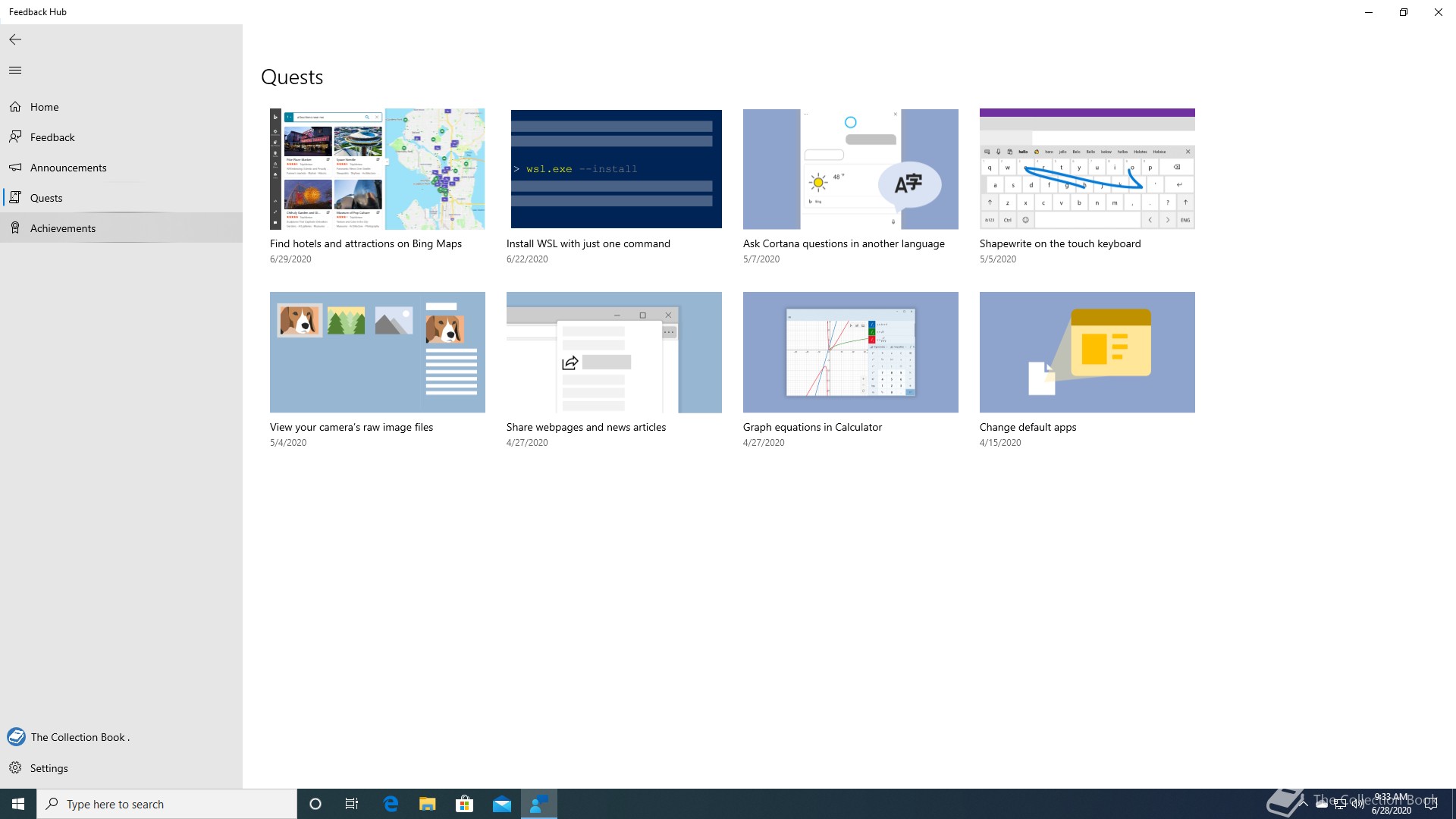Click 'Graph equations in Calculator' title

coord(812,427)
